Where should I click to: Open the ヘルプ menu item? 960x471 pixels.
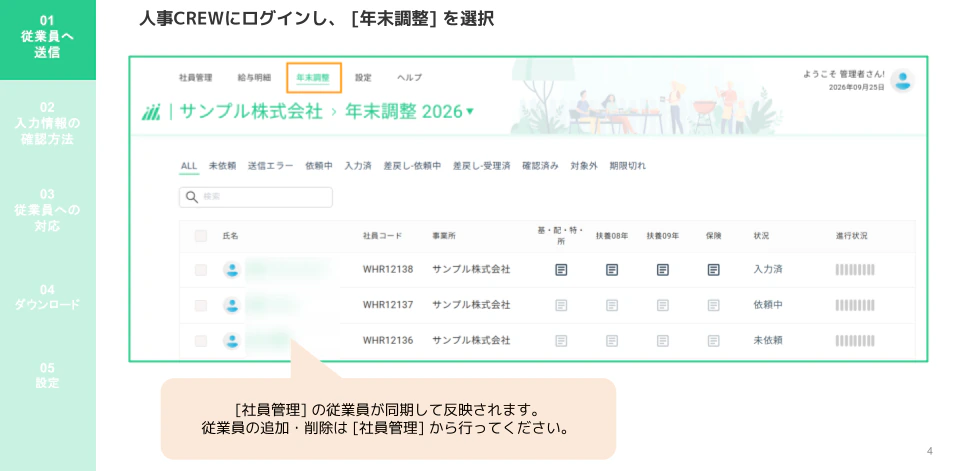tap(409, 78)
